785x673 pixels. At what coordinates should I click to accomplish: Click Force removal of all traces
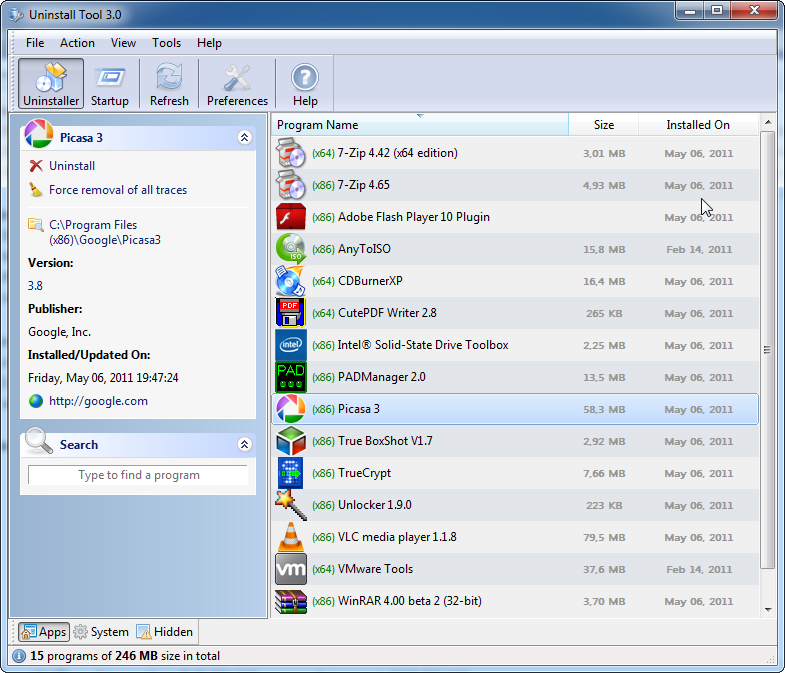click(118, 190)
